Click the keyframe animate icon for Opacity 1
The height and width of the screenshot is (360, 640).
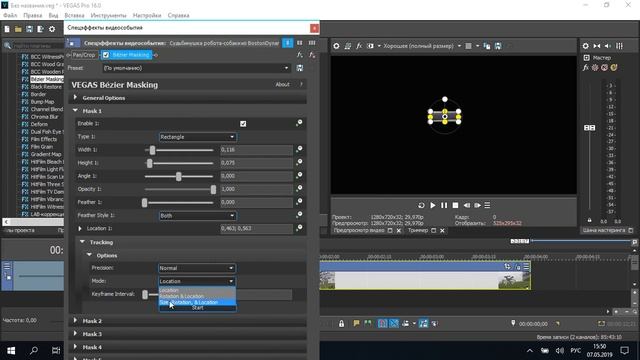pos(299,189)
